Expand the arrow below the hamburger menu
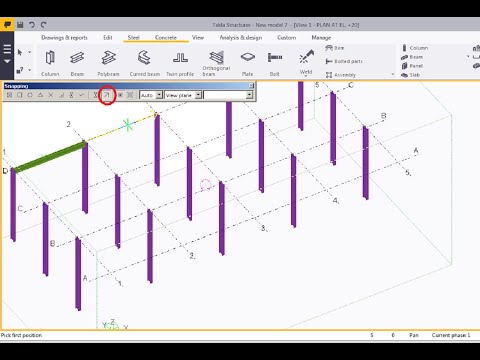480x360 pixels. [7, 61]
